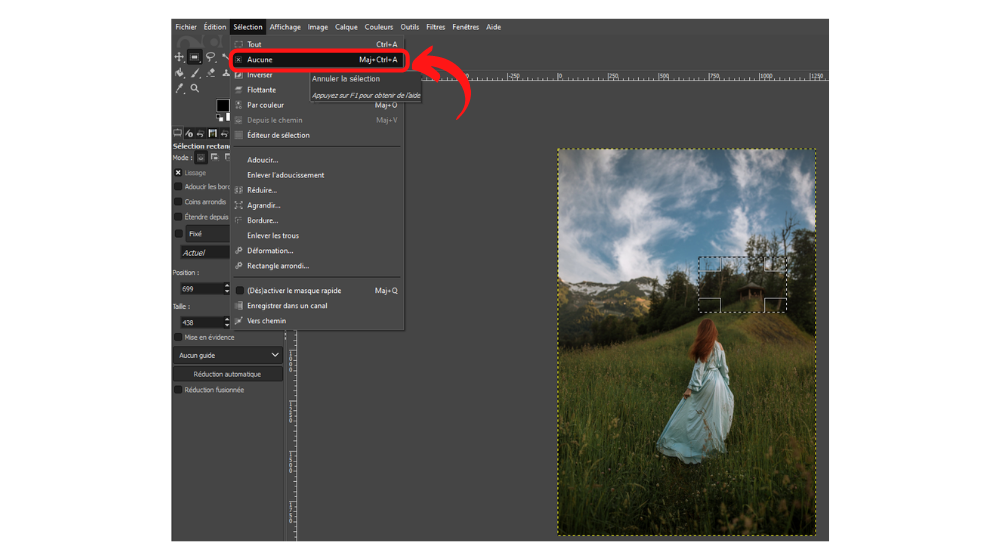Select the Eraser tool
Image resolution: width=1000 pixels, height=560 pixels.
pos(210,73)
